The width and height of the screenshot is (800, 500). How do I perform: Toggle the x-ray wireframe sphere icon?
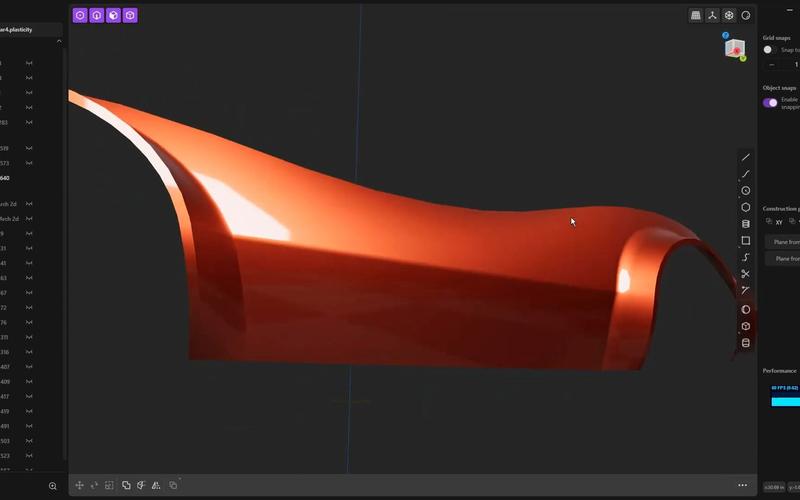point(729,15)
